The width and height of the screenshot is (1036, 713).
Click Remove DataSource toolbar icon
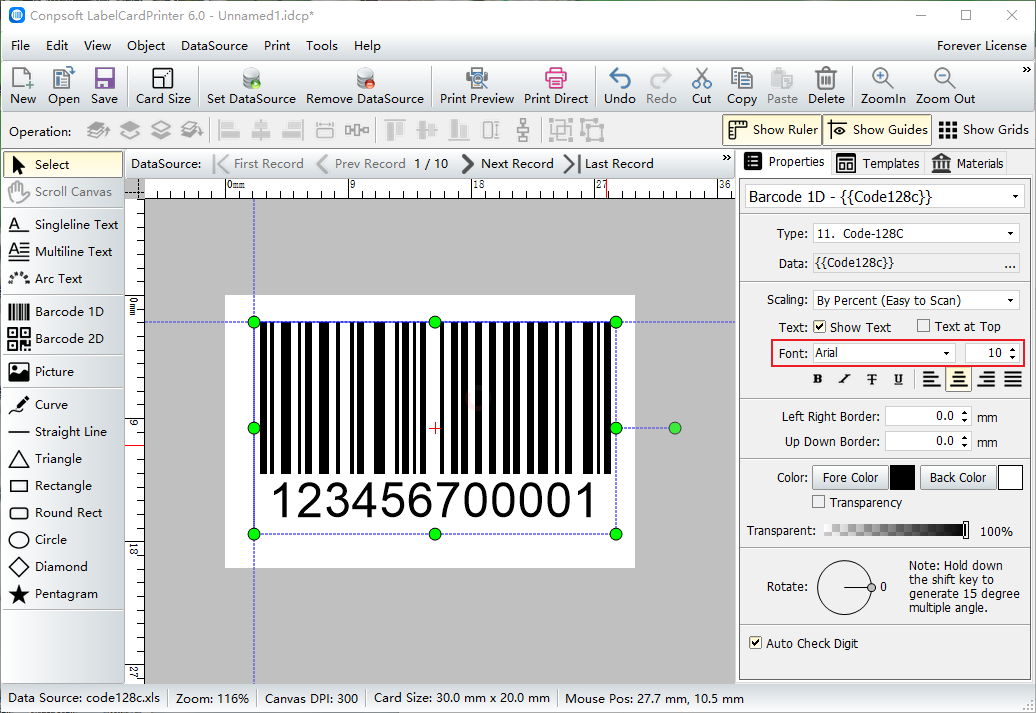[x=365, y=86]
